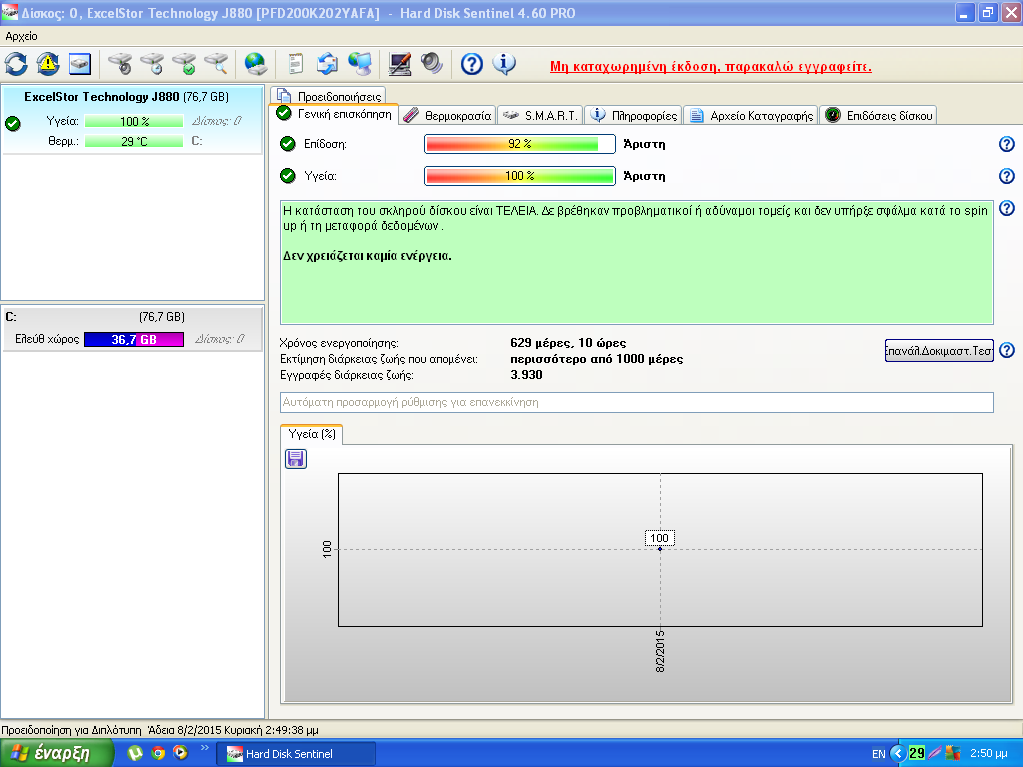Click the 29 °C temperature bar in left panel
The height and width of the screenshot is (767, 1023).
[x=134, y=142]
